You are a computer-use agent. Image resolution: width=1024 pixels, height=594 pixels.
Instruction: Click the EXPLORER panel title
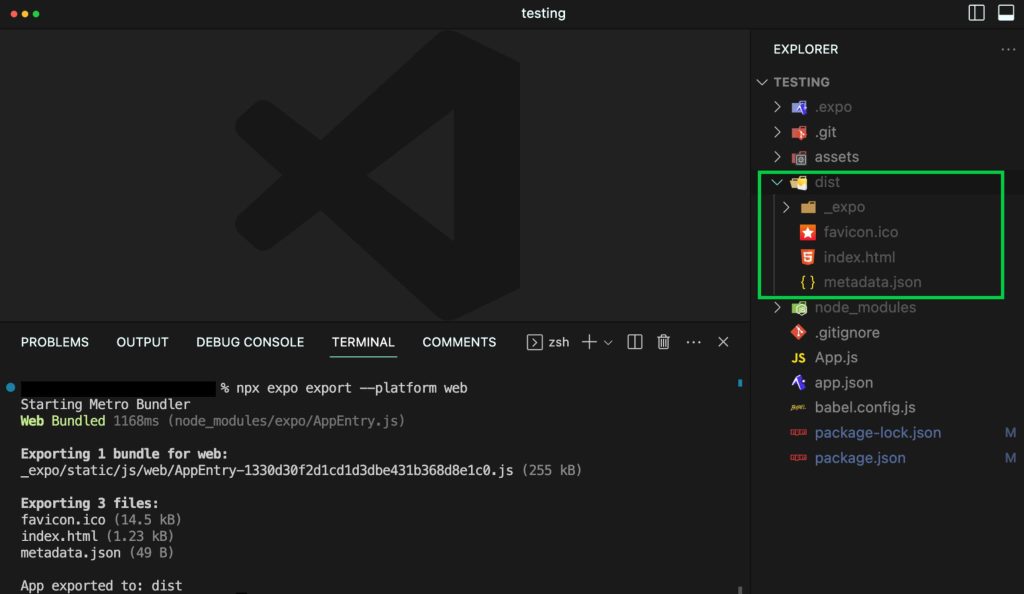[805, 50]
